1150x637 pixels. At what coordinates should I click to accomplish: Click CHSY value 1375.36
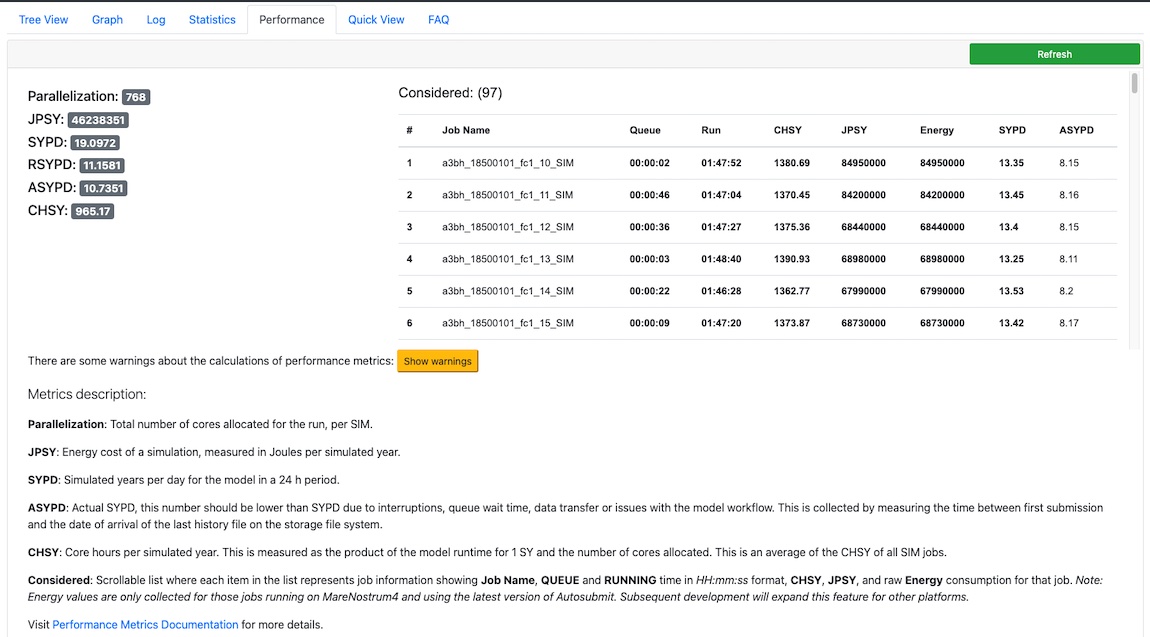click(x=791, y=227)
